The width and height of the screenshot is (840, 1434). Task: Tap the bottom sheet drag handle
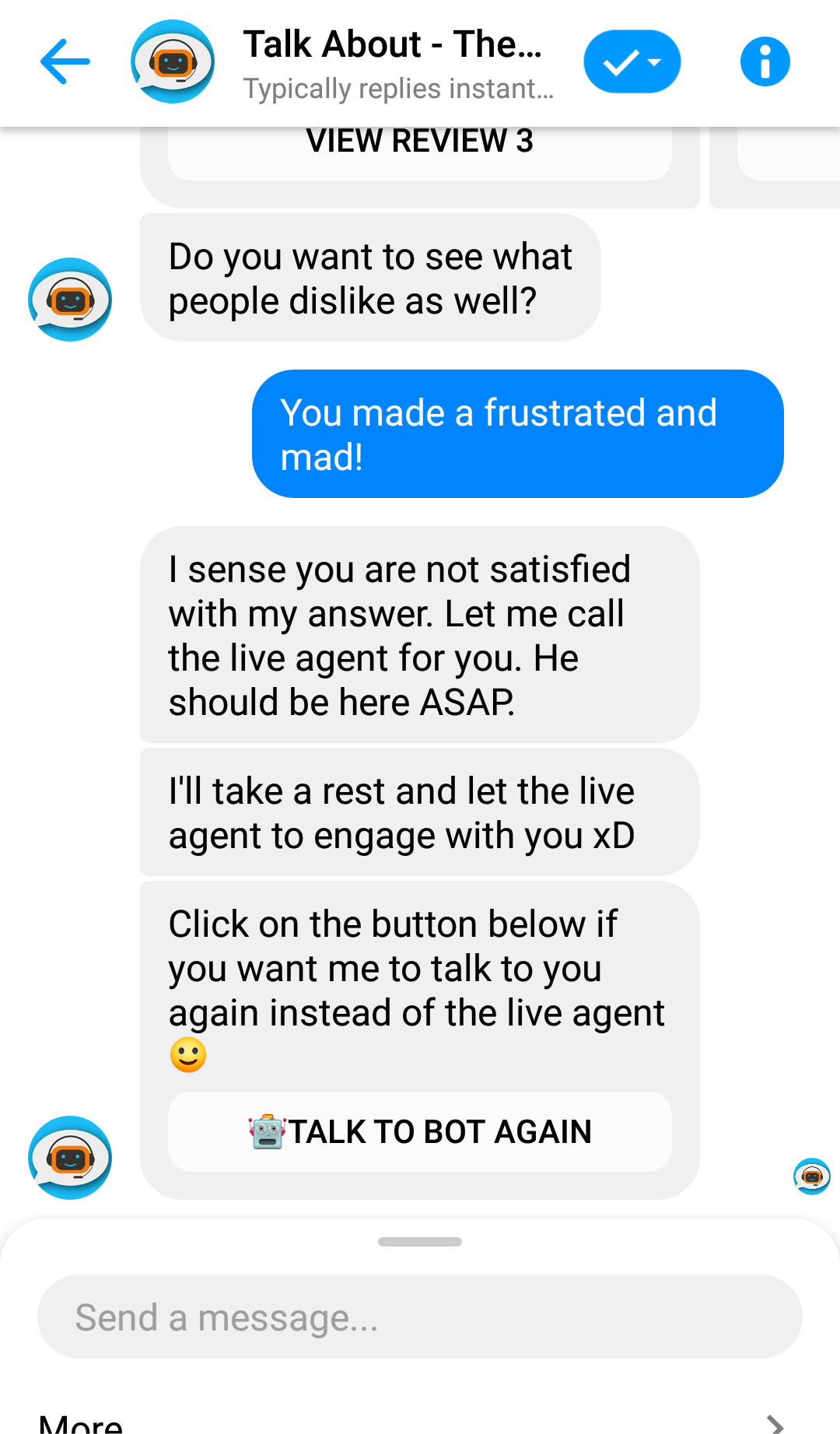420,1242
